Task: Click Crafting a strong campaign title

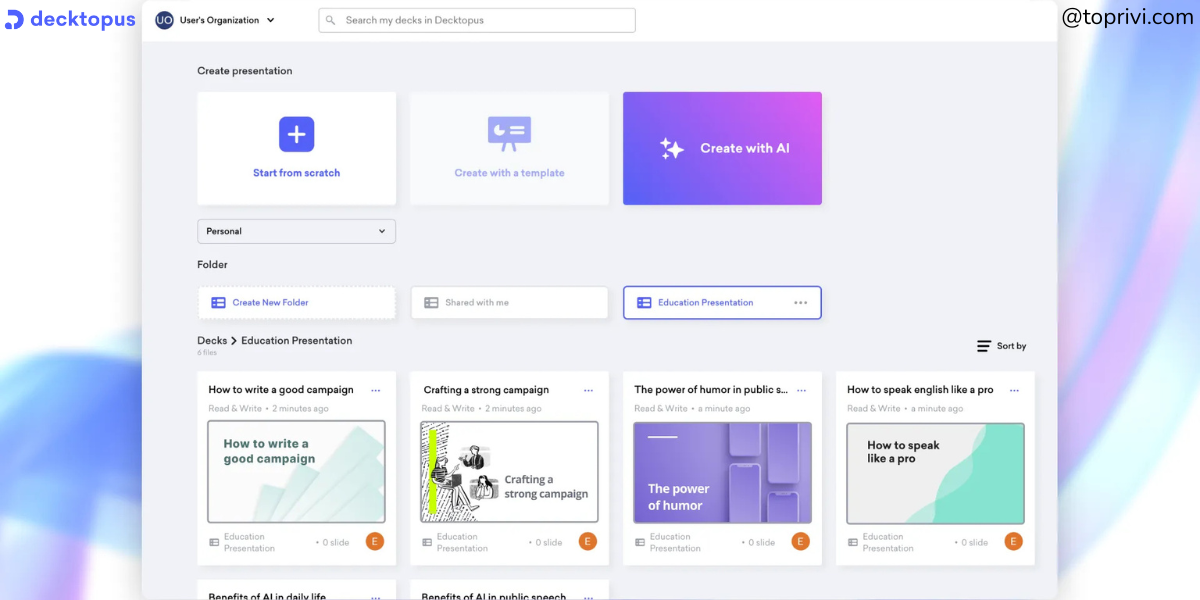Action: 486,390
